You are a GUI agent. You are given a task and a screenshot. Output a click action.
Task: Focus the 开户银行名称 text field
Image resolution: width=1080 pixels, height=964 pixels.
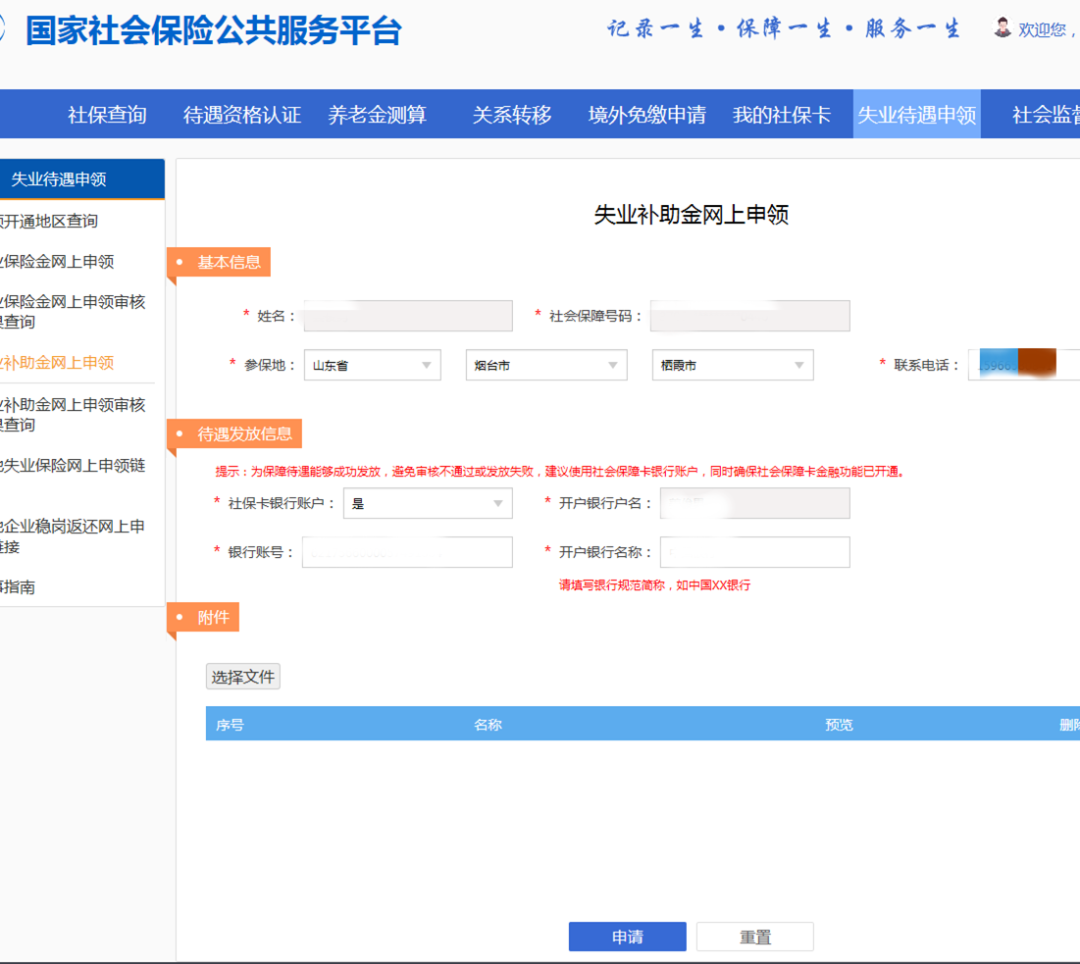(754, 552)
